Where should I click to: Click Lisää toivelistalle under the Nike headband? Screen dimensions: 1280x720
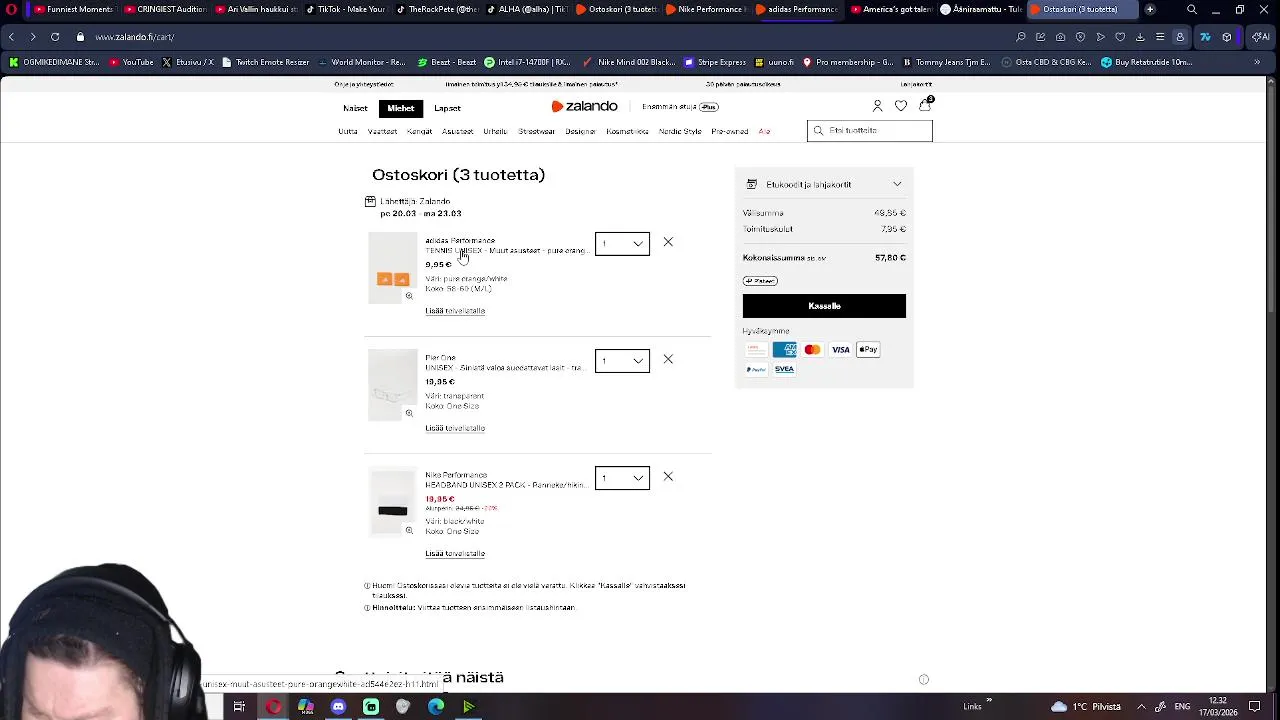(x=455, y=554)
